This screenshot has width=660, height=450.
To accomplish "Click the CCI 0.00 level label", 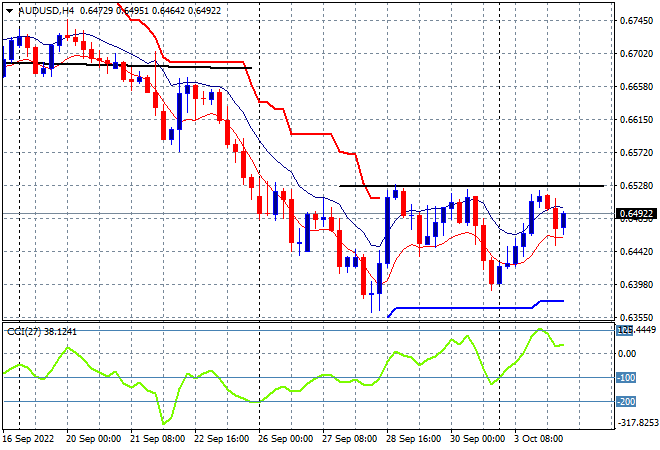I will point(627,354).
